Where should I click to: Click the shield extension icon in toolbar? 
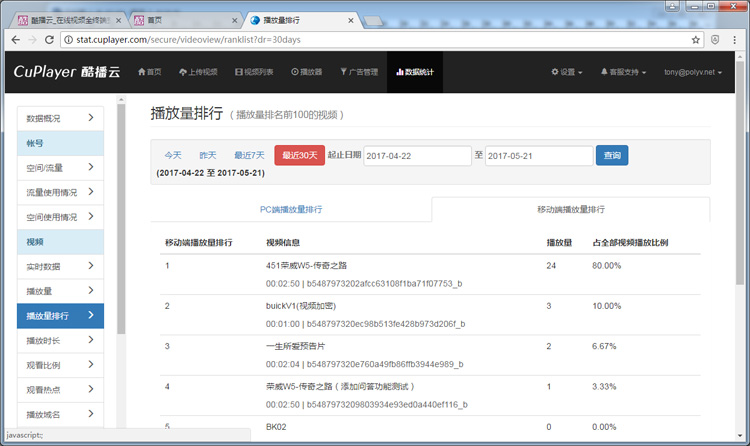coord(716,39)
